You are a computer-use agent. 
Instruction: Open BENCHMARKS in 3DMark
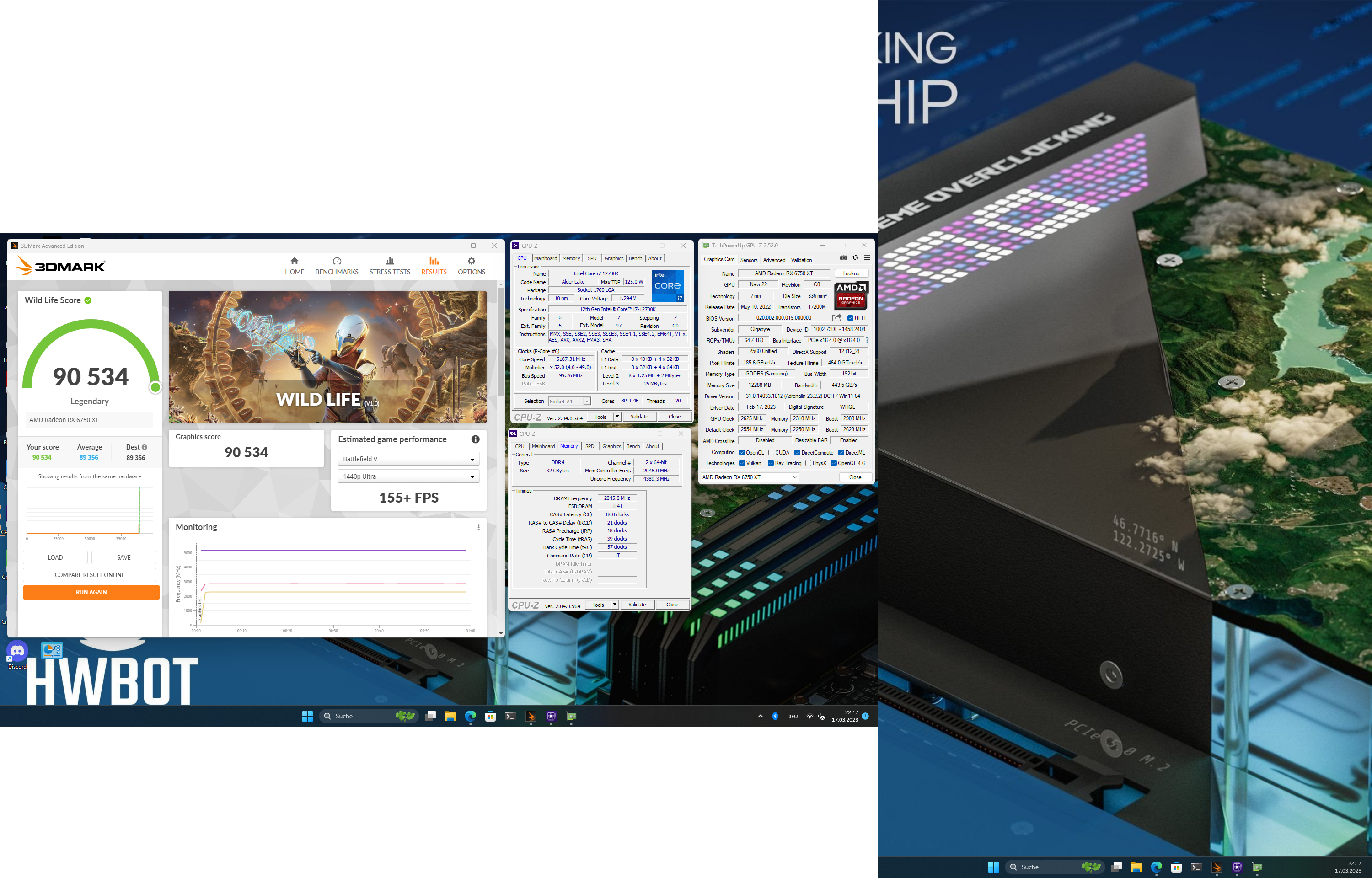[x=336, y=266]
